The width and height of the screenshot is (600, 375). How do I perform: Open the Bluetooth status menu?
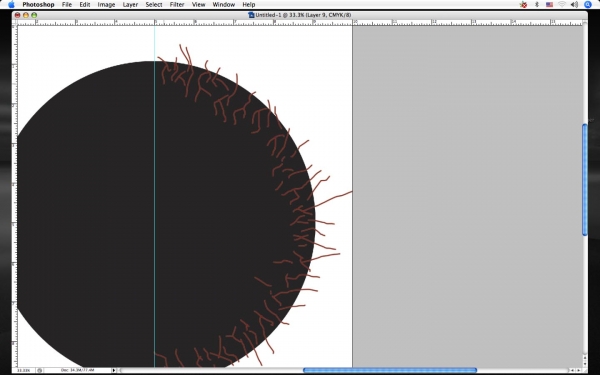536,5
